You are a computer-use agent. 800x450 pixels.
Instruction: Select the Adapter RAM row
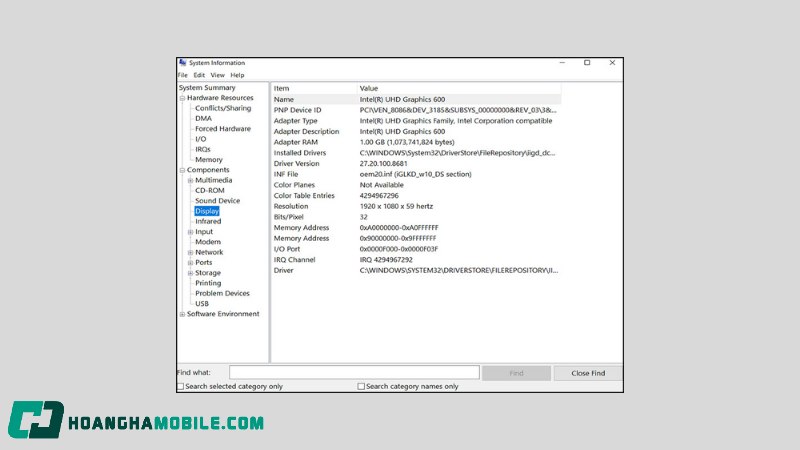pos(416,142)
